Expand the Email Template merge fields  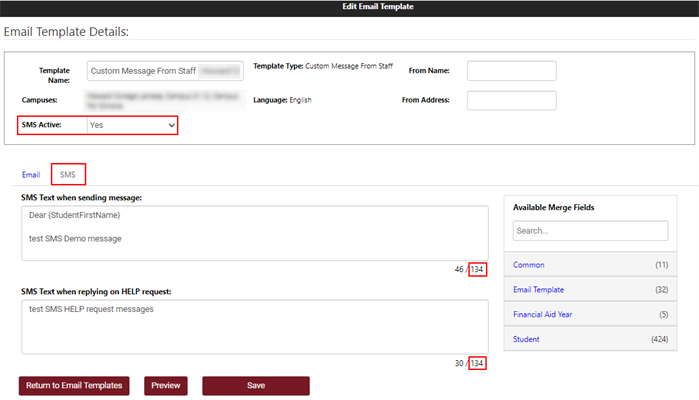[590, 290]
